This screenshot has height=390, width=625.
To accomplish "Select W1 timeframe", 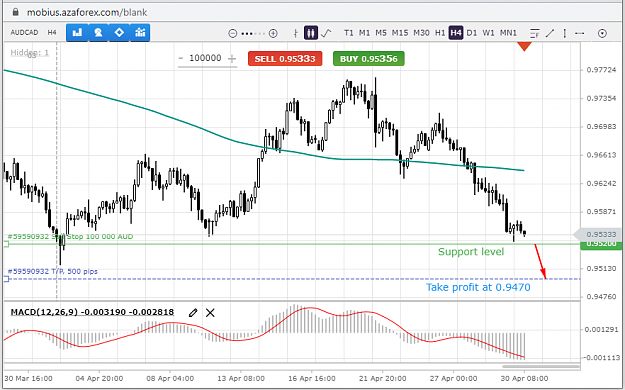I will click(x=488, y=33).
